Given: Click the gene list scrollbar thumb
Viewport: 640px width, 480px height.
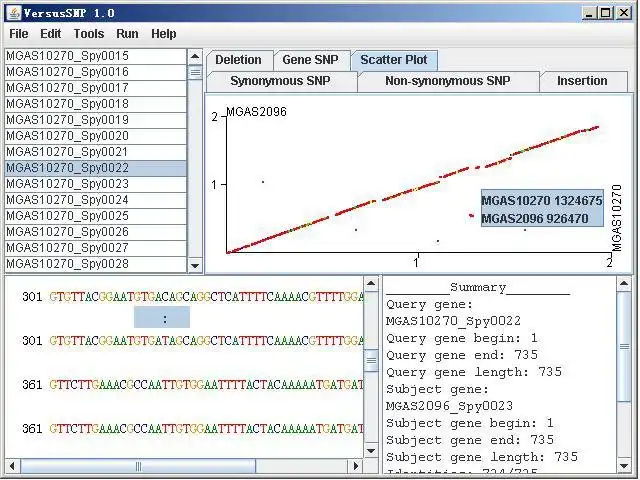Looking at the screenshot, I should coord(195,73).
